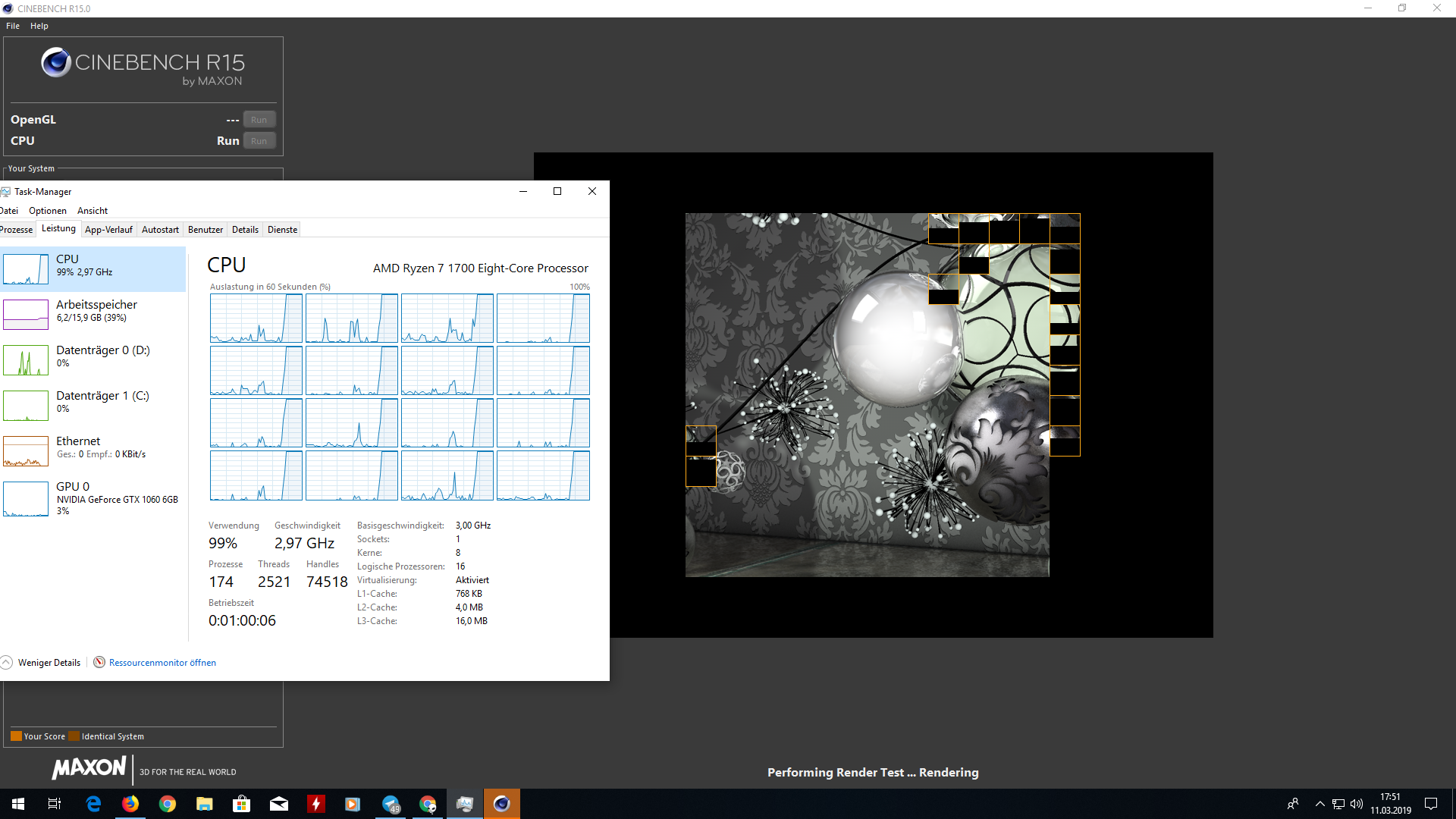The height and width of the screenshot is (819, 1456).
Task: Select Ethernet in performance sidebar
Action: 93,451
